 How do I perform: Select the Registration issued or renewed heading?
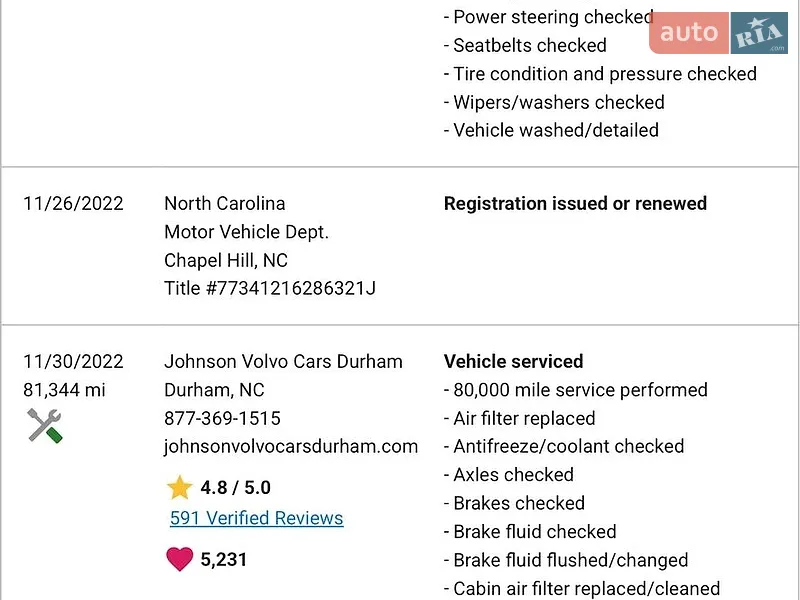(x=575, y=203)
